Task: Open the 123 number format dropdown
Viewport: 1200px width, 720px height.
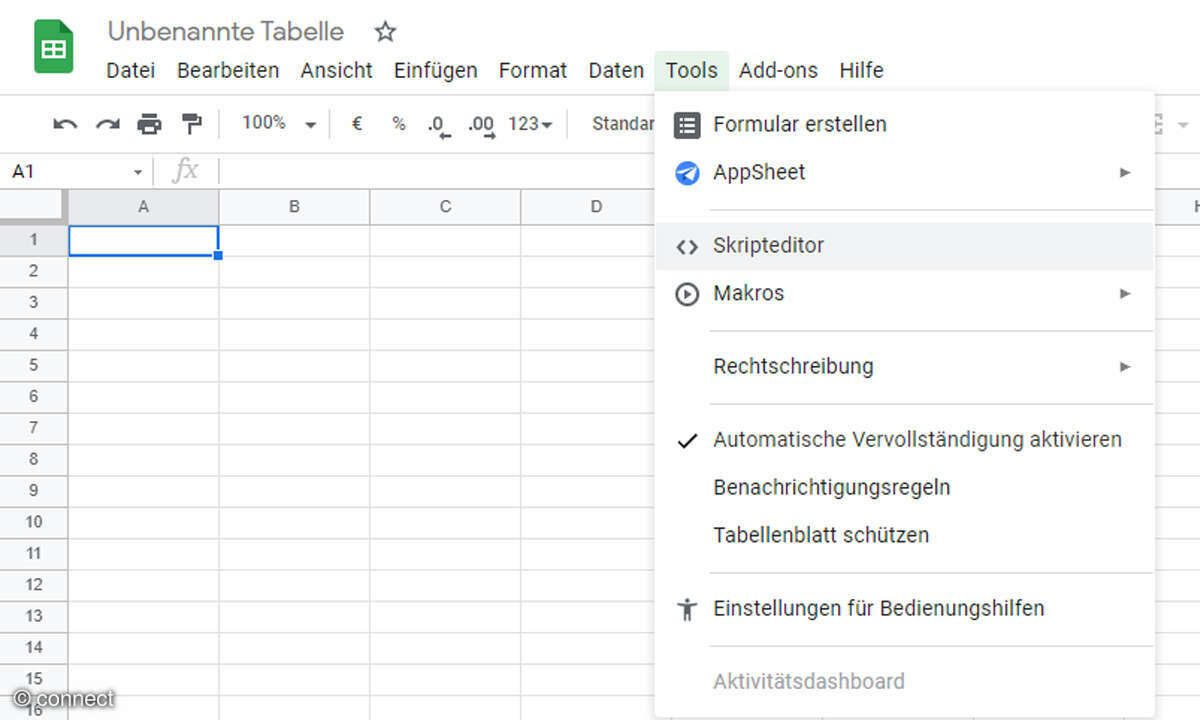Action: (530, 124)
